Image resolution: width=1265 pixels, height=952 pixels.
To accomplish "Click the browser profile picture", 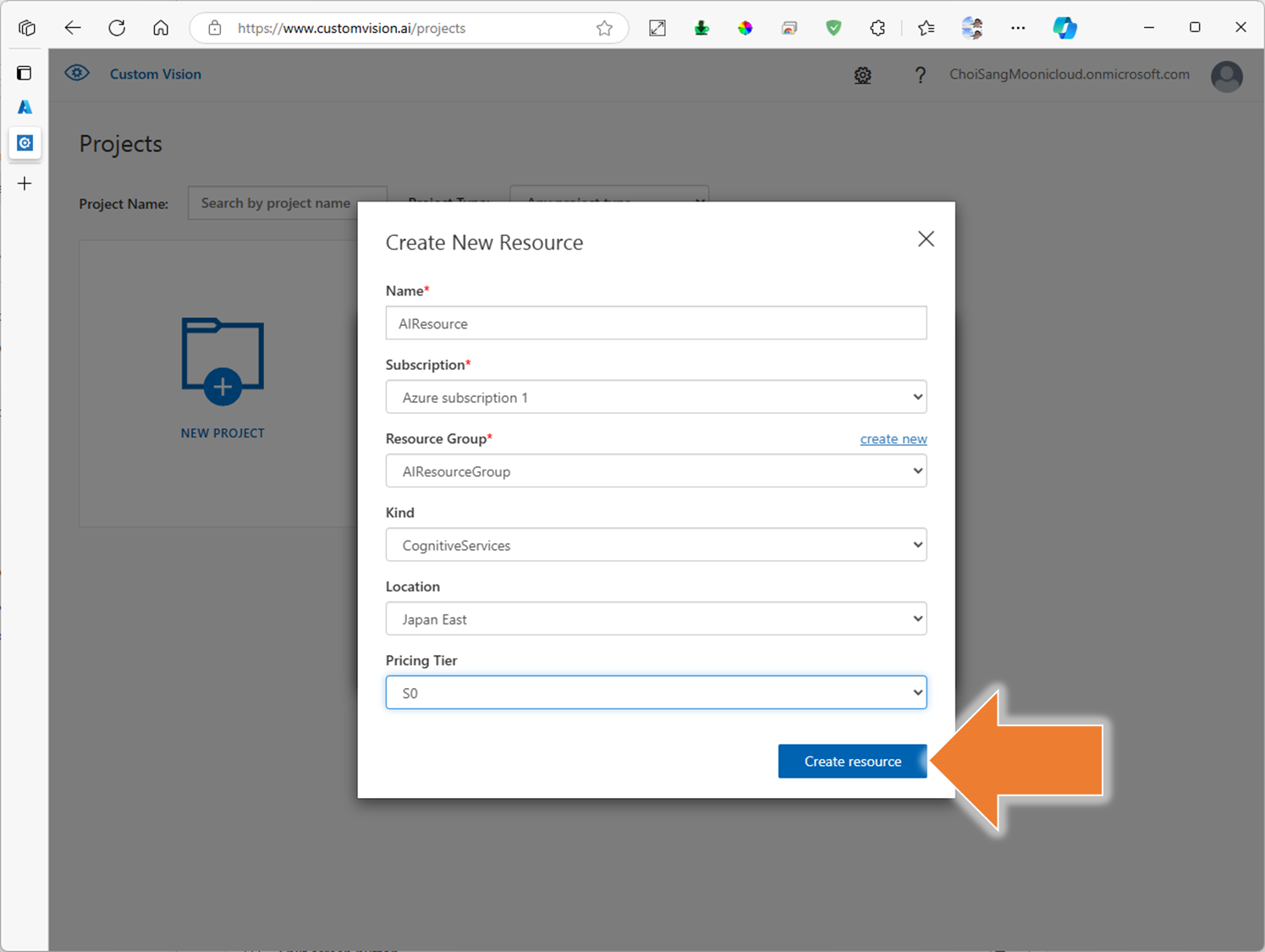I will (x=971, y=28).
